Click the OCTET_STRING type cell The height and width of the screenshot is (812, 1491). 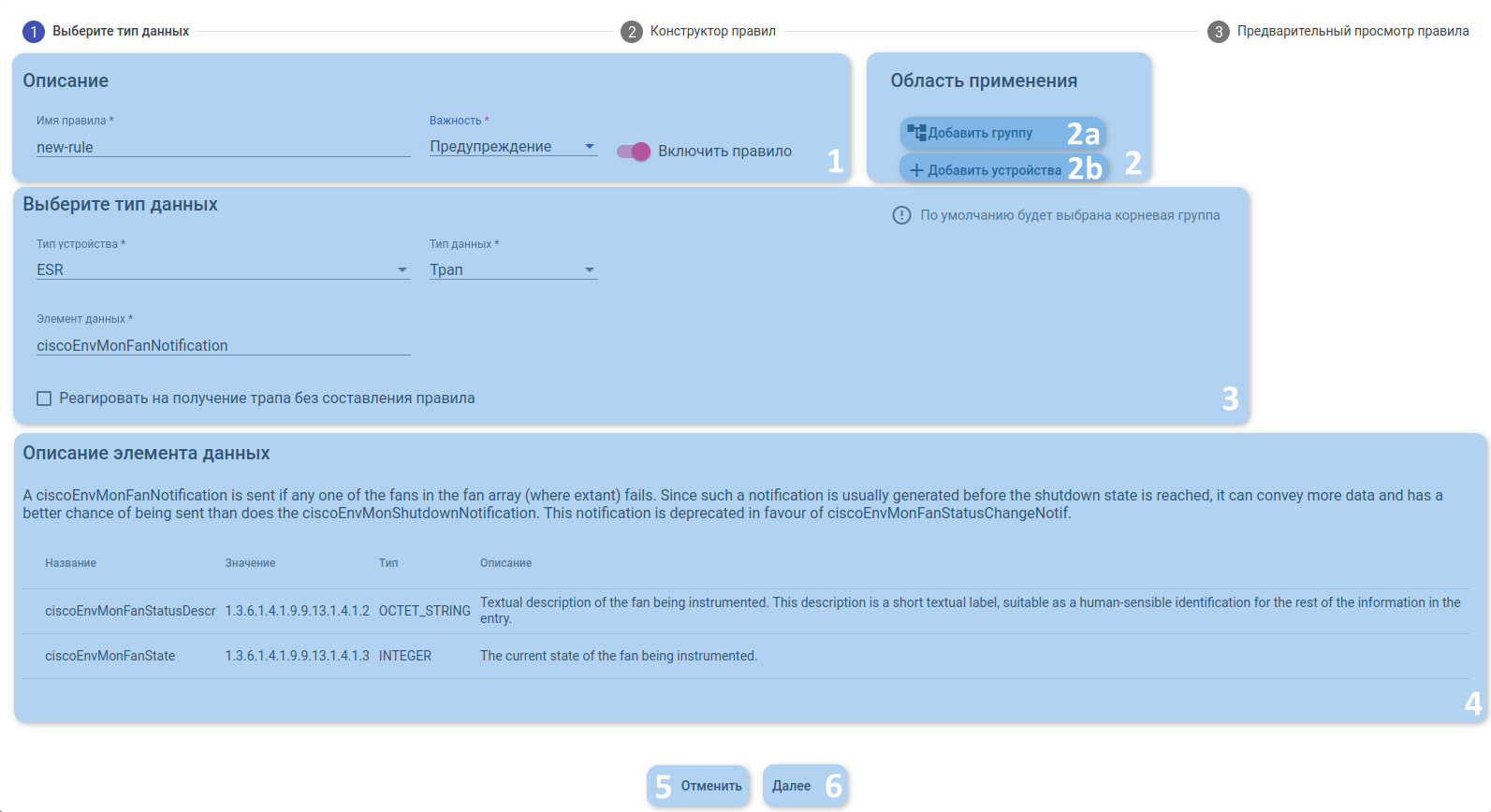425,611
